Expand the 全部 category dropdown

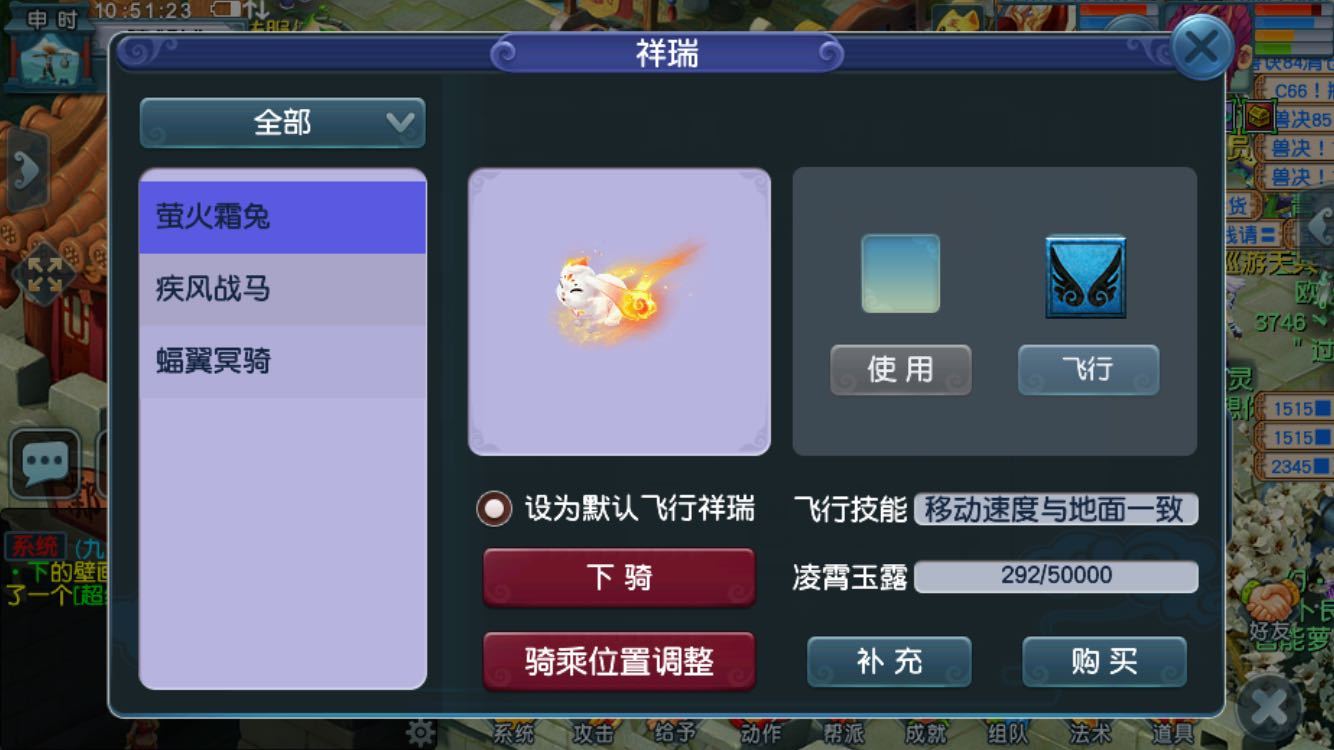[283, 123]
